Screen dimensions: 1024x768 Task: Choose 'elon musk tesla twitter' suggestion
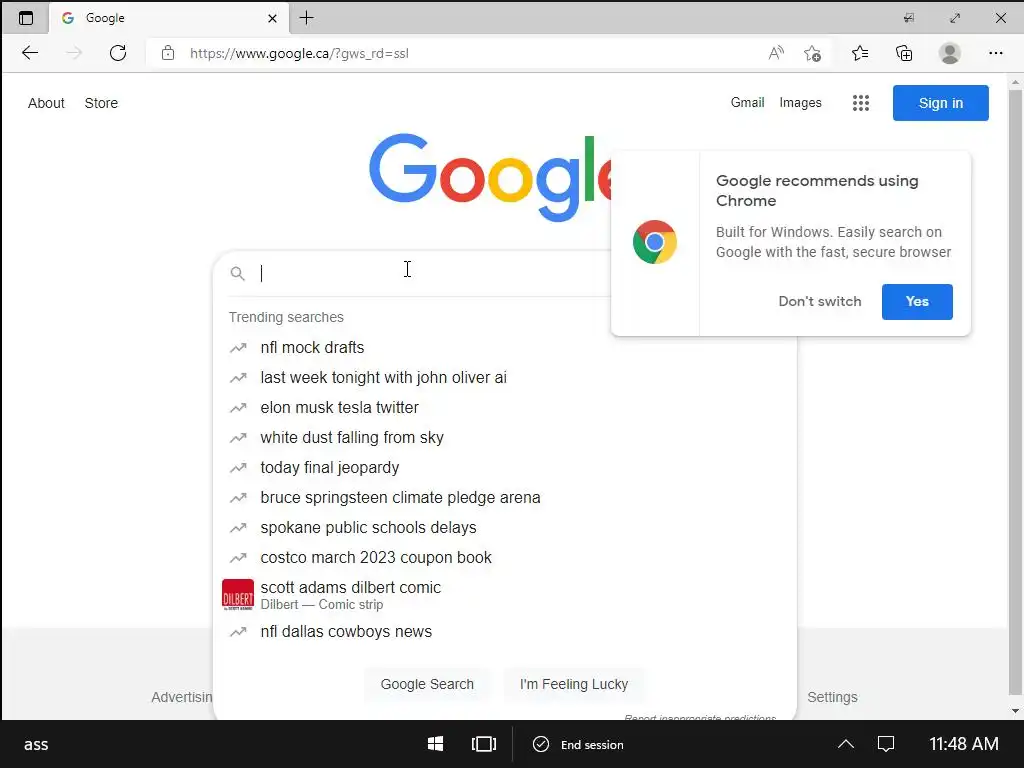[x=504, y=408]
